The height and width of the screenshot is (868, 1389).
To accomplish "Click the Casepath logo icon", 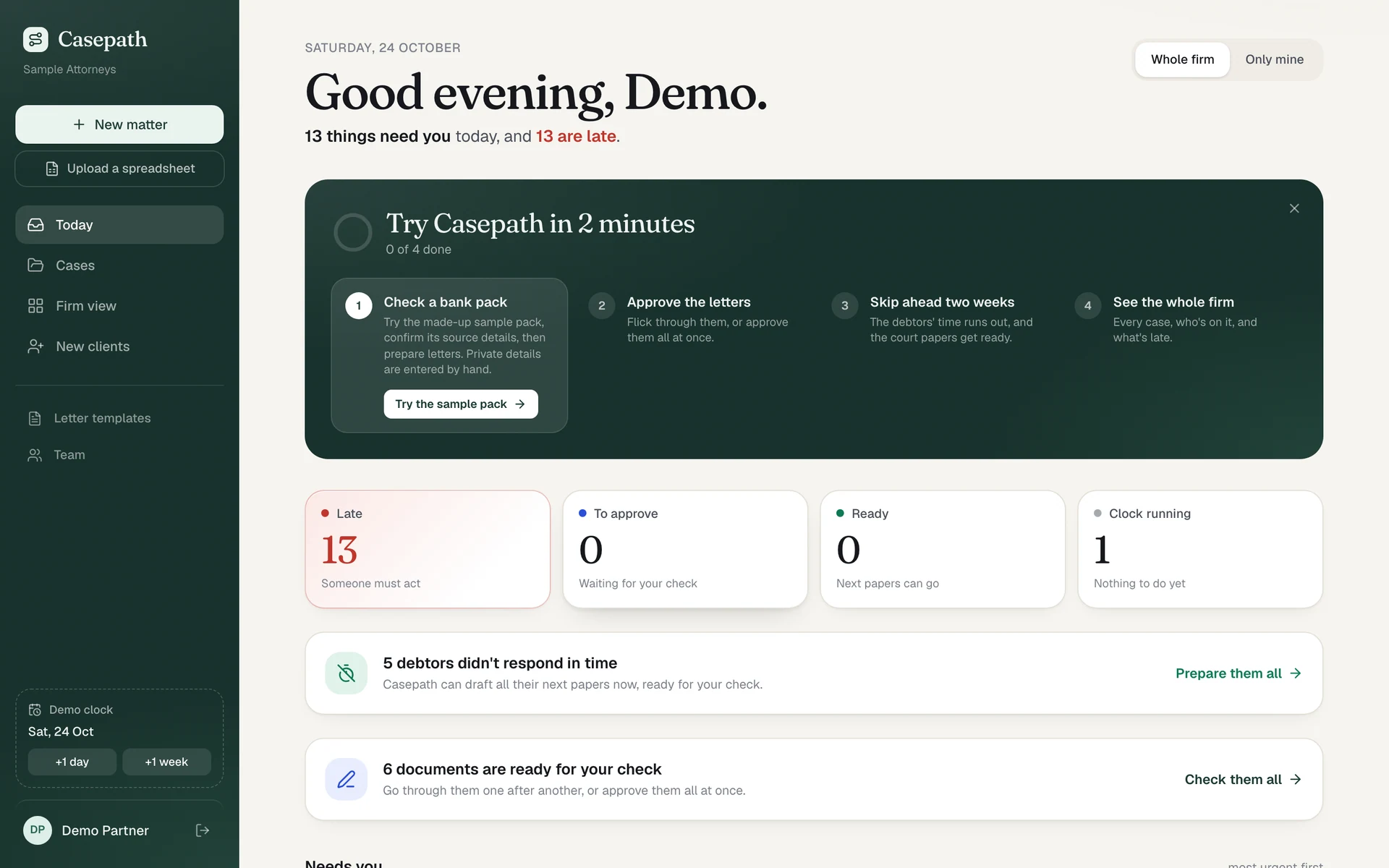I will point(35,40).
